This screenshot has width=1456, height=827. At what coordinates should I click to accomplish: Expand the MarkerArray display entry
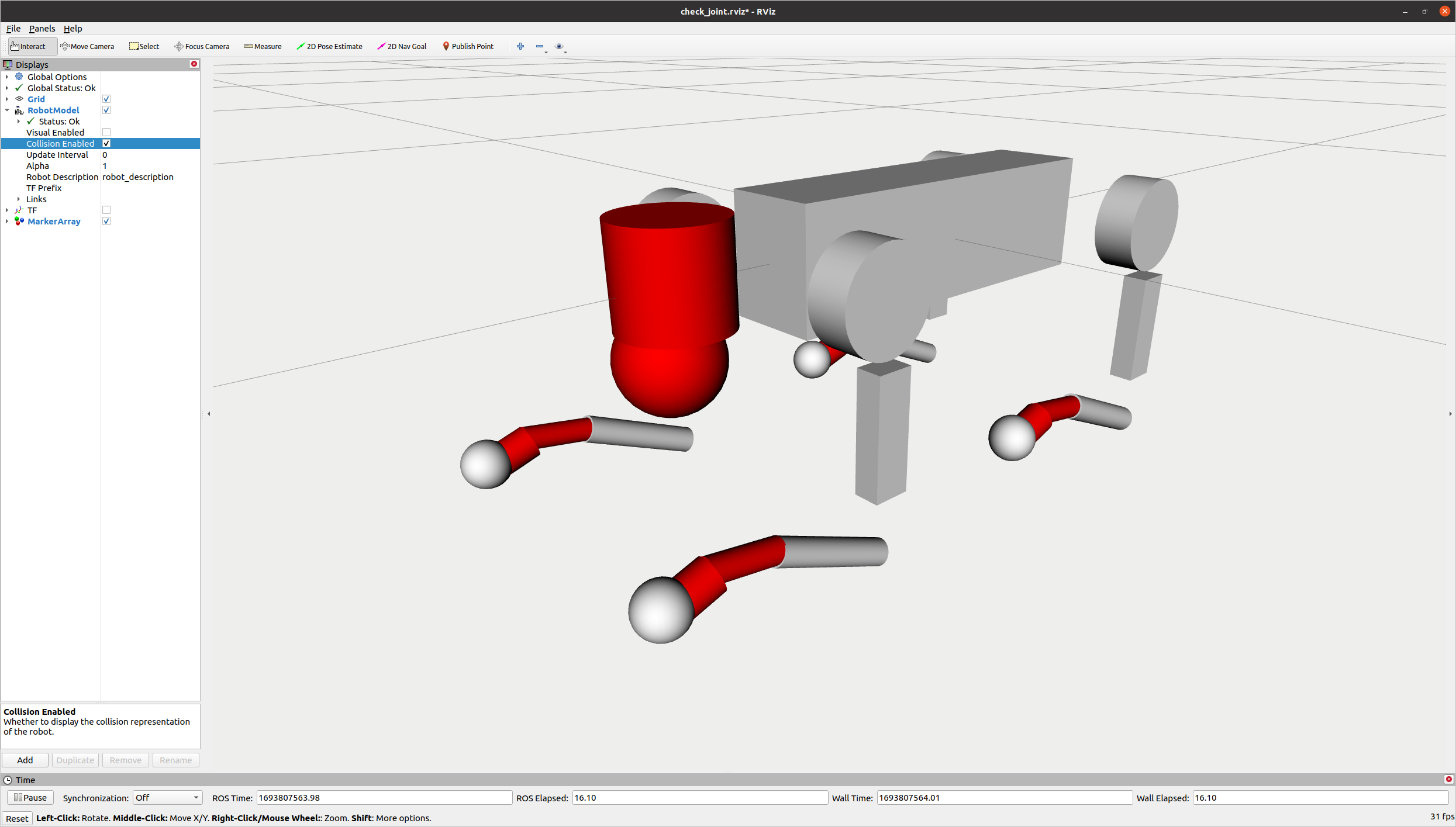pyautogui.click(x=7, y=222)
